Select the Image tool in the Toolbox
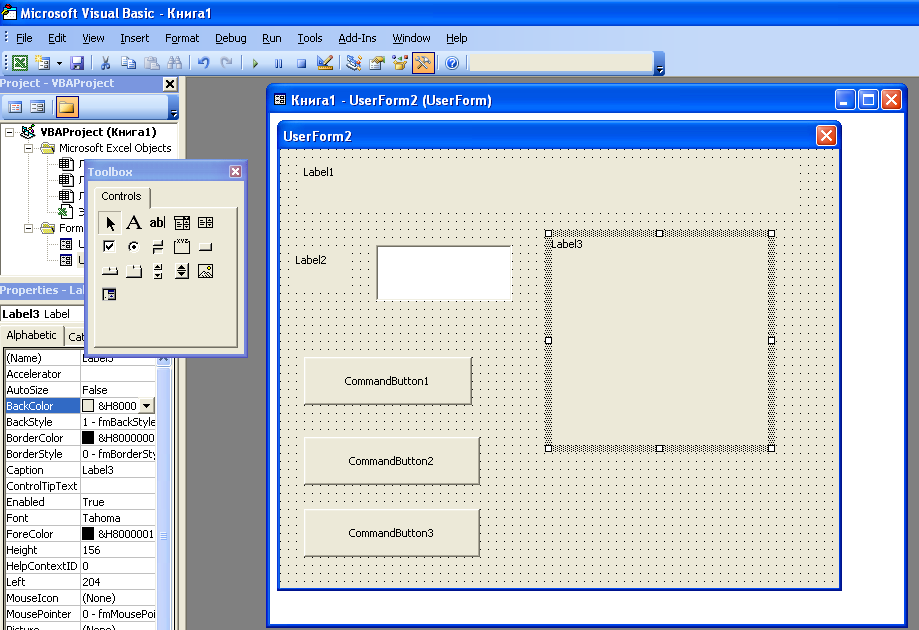Screen dimensions: 919x630 [206, 271]
